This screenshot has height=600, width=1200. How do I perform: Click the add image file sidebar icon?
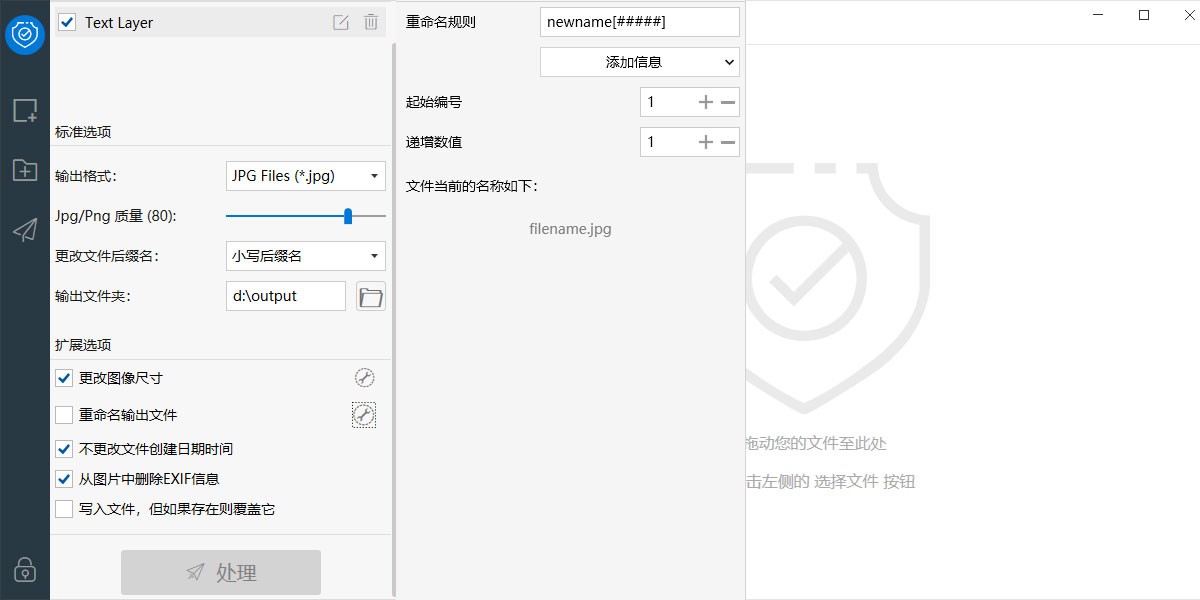[24, 110]
